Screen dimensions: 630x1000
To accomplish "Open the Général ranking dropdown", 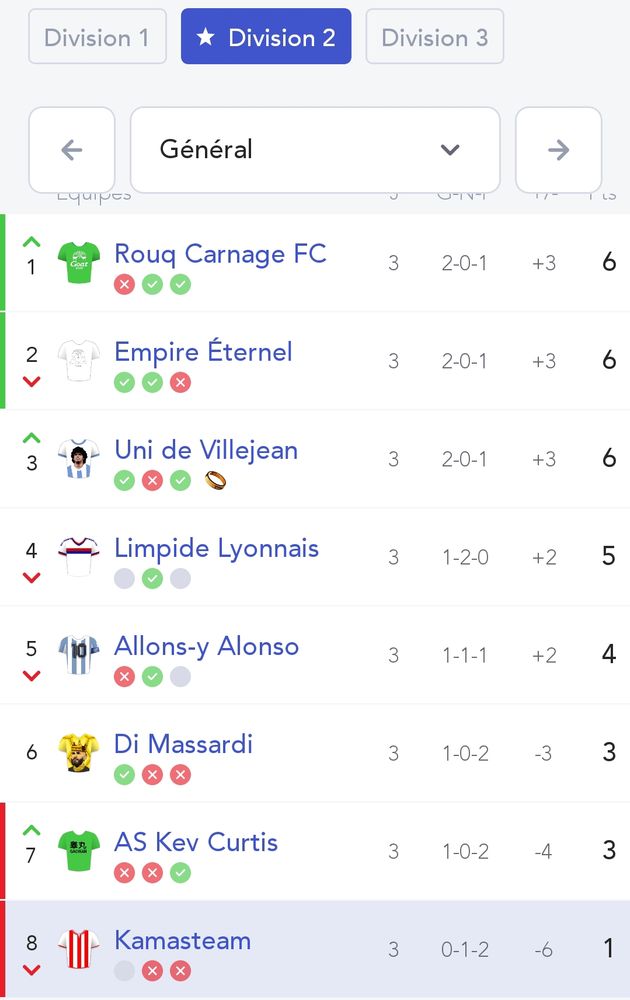I will click(315, 150).
